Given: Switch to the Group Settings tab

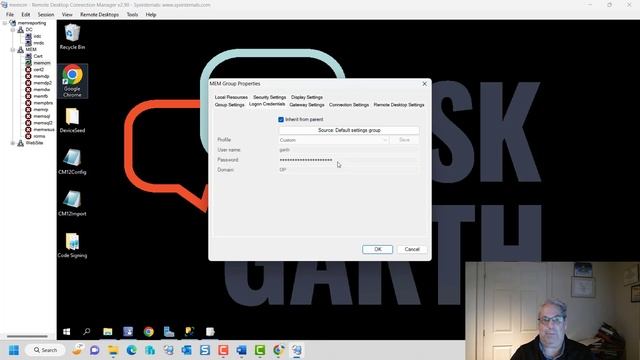Looking at the screenshot, I should [229, 105].
